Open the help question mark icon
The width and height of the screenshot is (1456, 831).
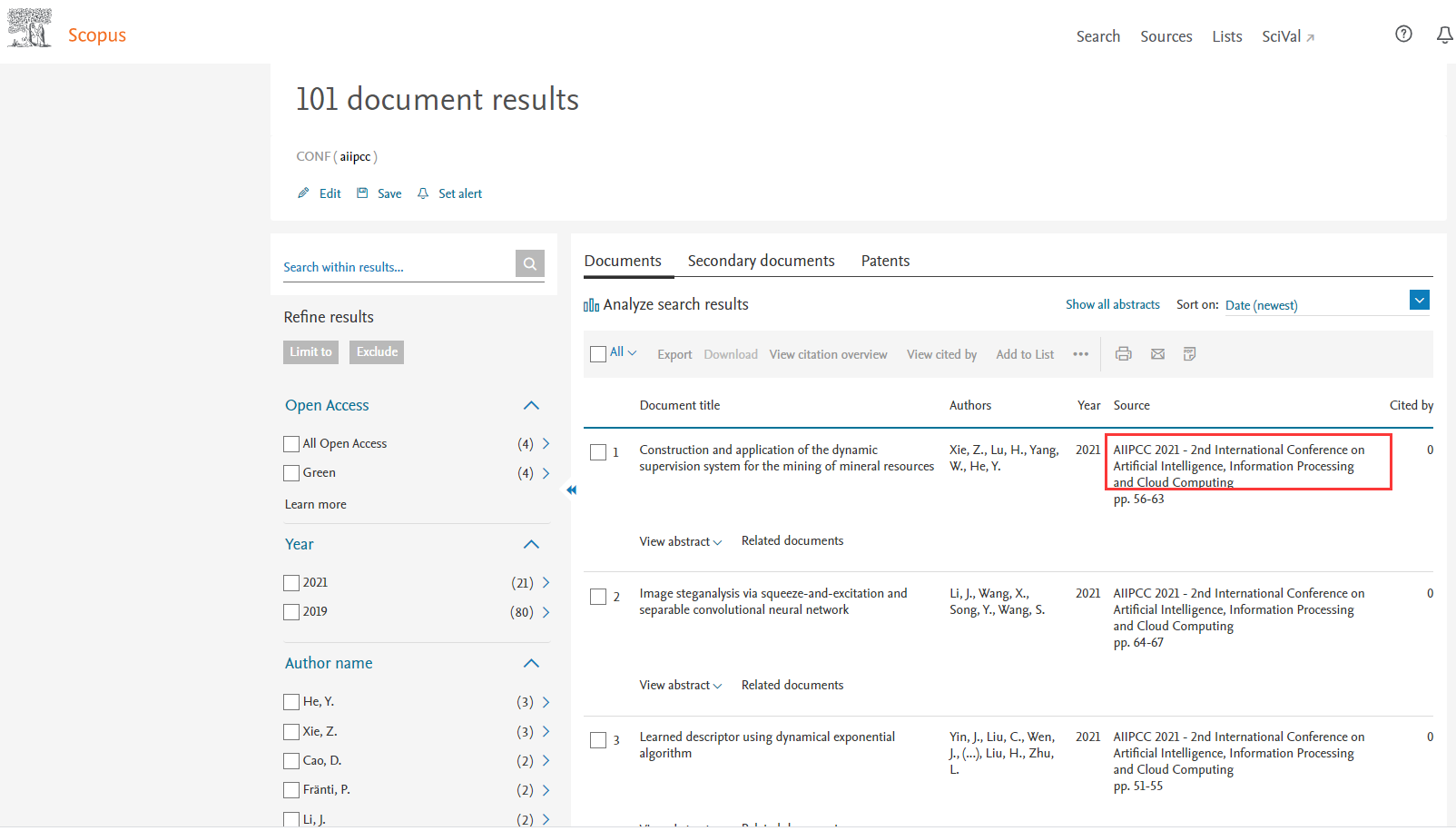coord(1403,35)
